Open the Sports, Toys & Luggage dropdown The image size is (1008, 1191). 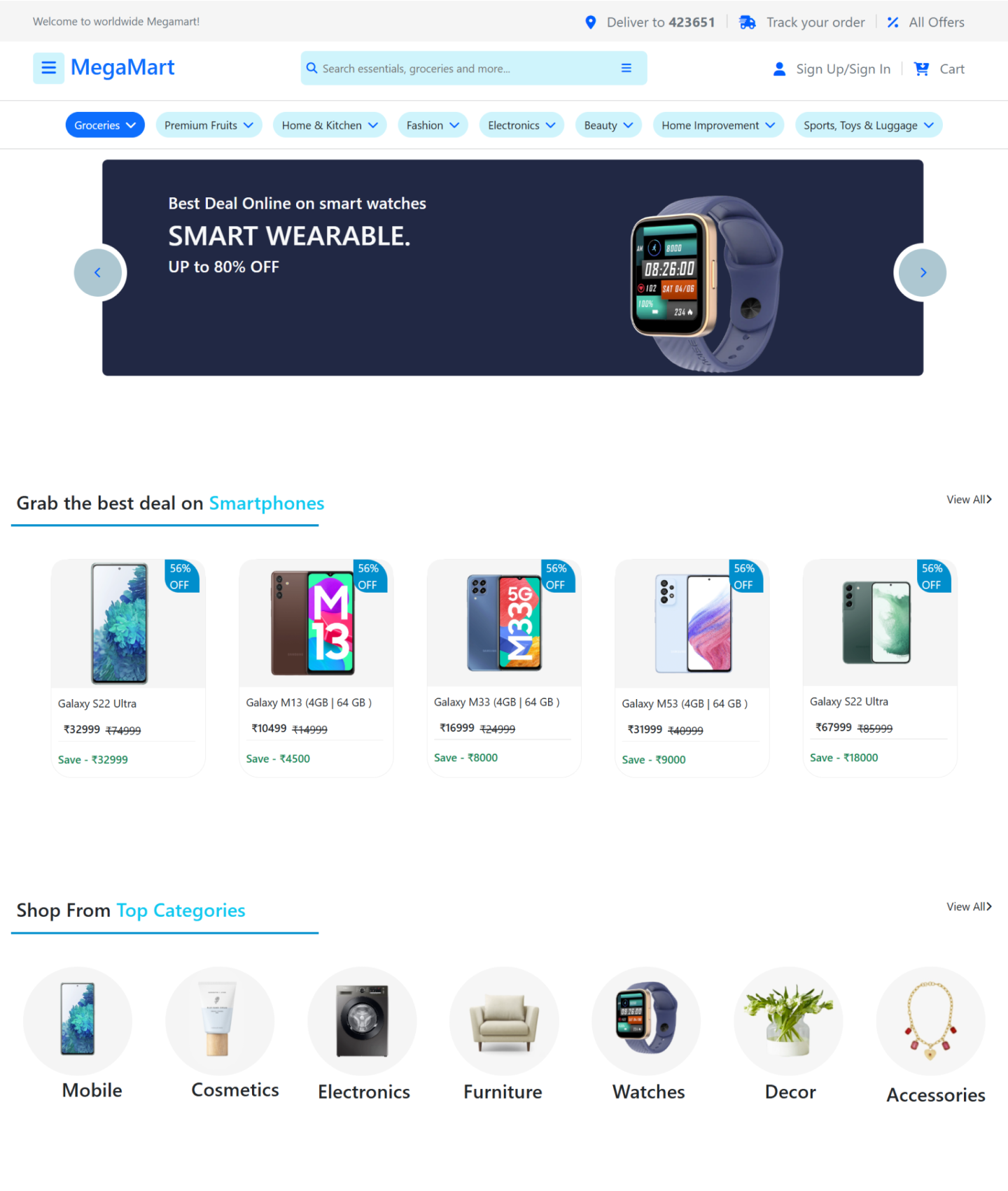pyautogui.click(x=869, y=125)
